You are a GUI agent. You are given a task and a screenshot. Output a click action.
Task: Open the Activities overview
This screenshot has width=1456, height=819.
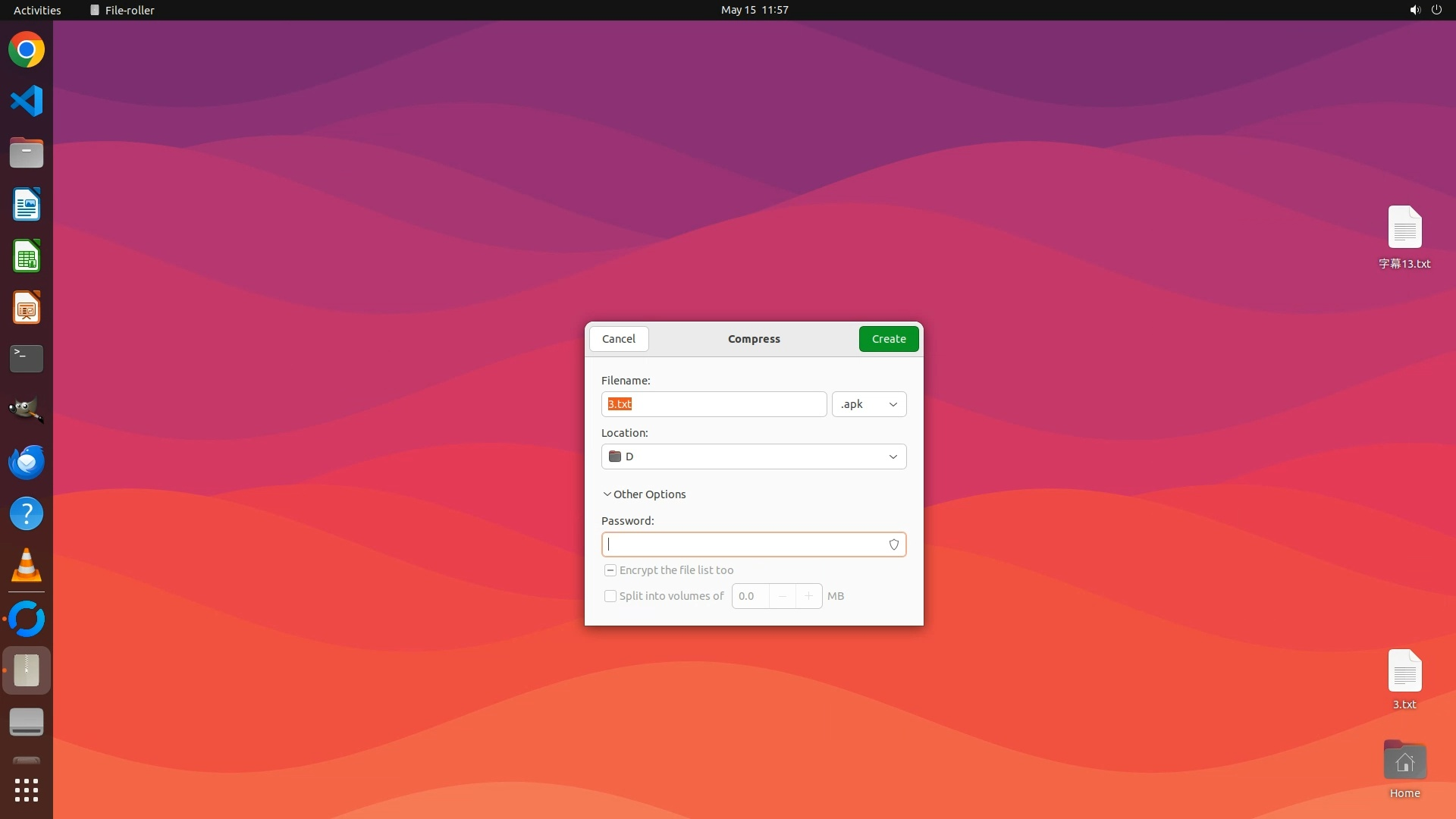(37, 10)
